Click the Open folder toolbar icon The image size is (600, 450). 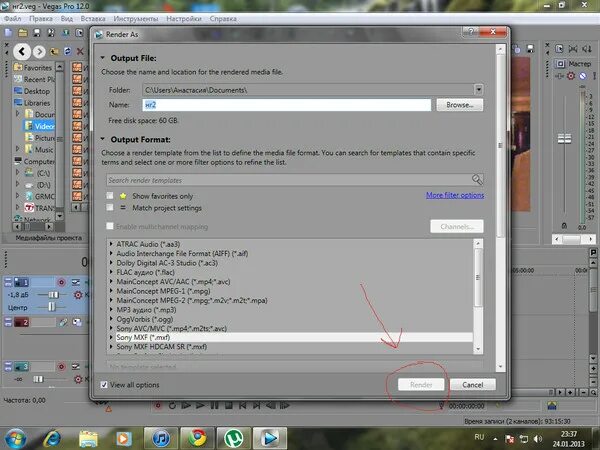click(23, 33)
